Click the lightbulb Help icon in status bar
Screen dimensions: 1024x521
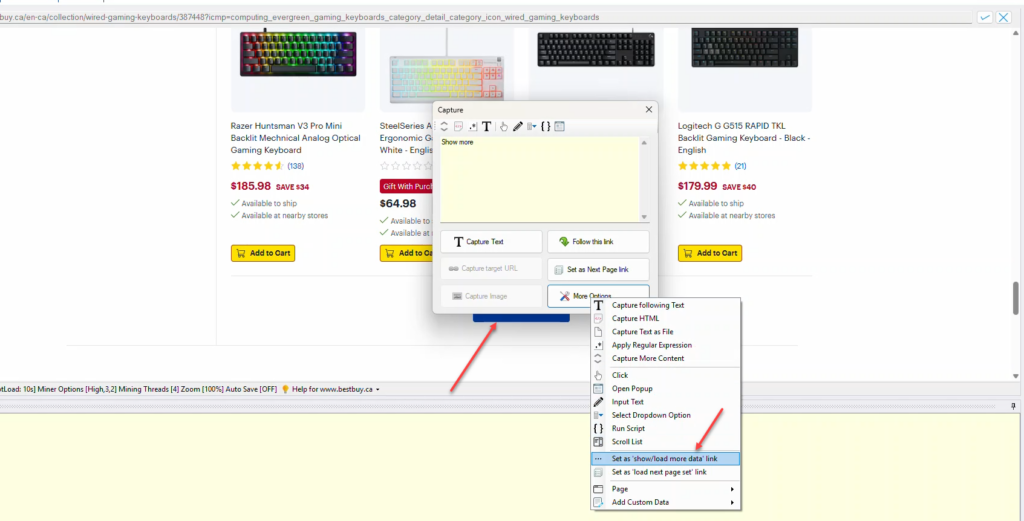point(285,389)
